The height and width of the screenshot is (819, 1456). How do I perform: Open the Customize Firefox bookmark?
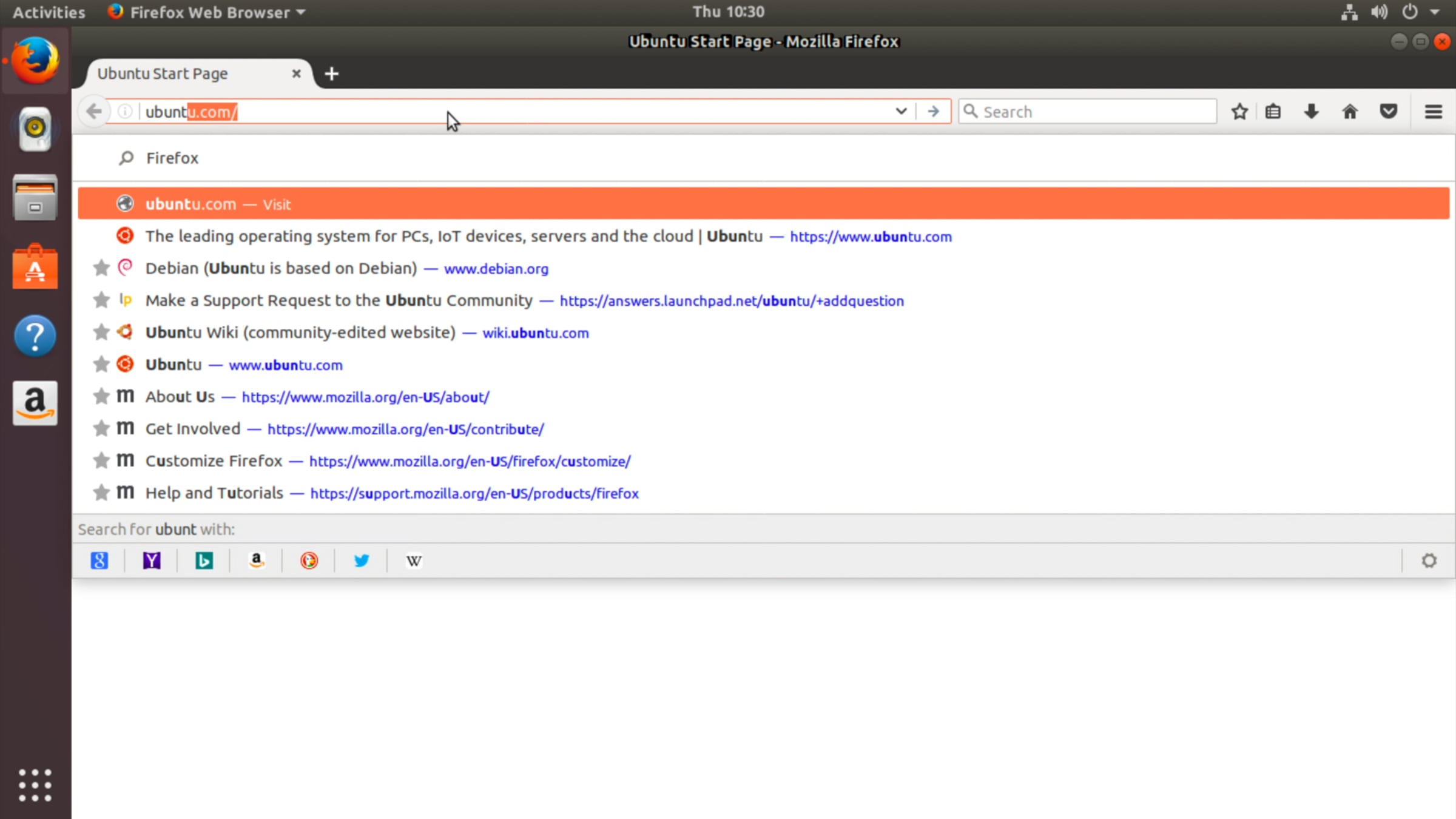[x=763, y=461]
